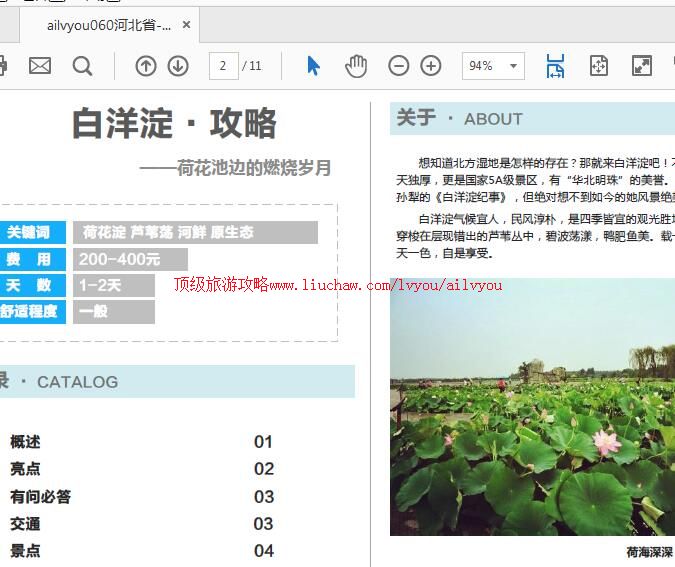Screen dimensions: 675x567
Task: Activate the hand pan tool
Action: click(356, 66)
